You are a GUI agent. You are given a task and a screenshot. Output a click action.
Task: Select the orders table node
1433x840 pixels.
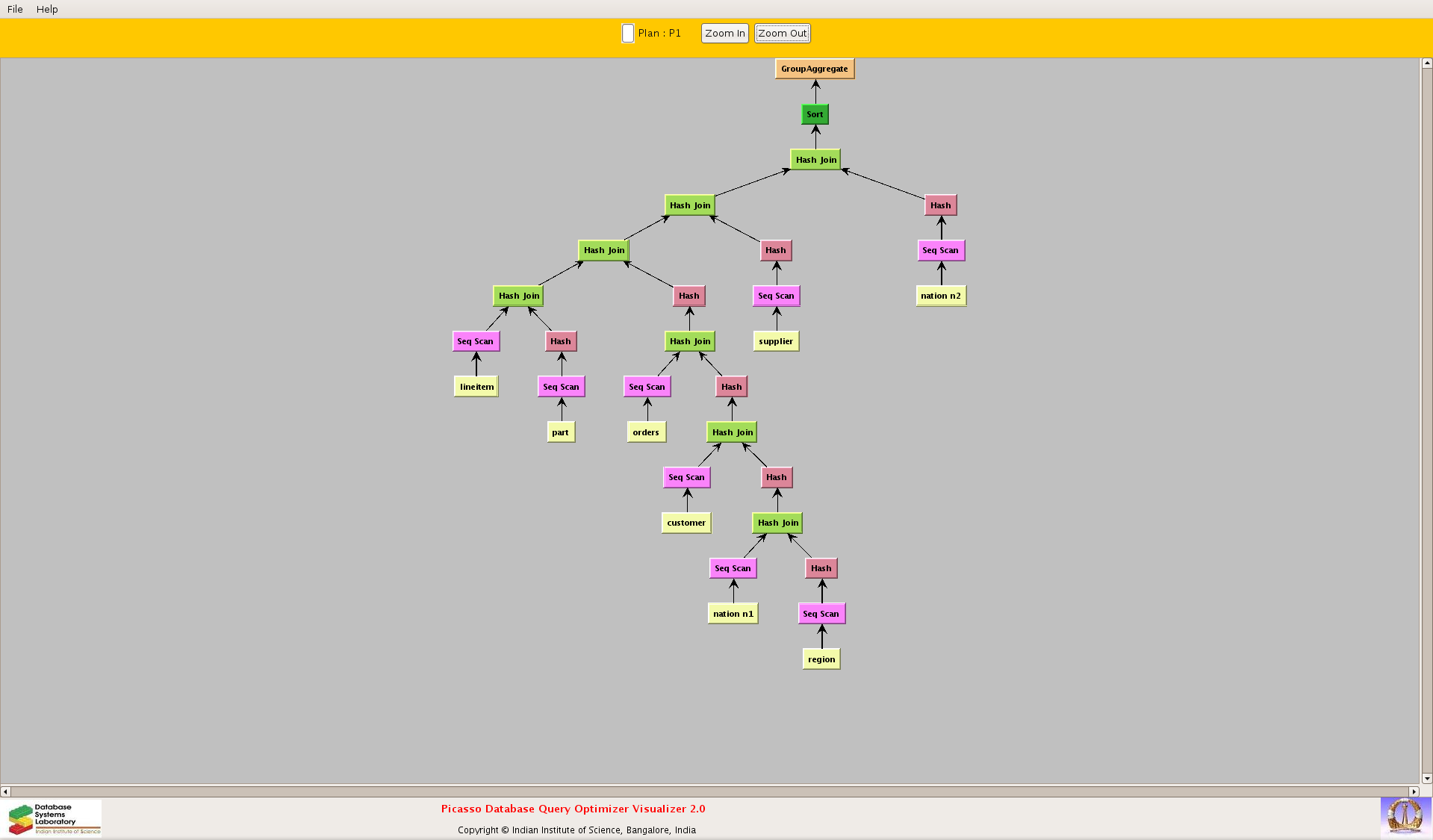646,432
